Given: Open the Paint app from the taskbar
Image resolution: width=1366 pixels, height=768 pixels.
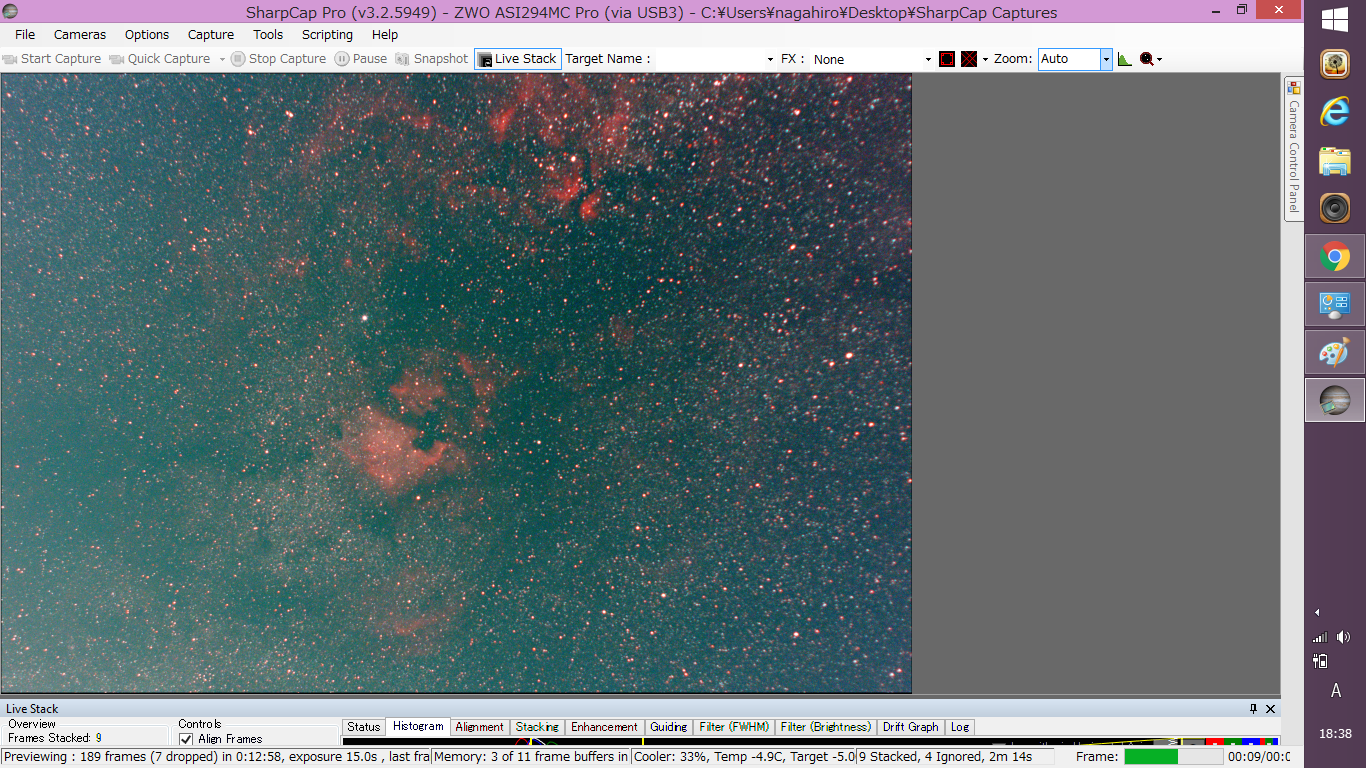Looking at the screenshot, I should click(1335, 353).
